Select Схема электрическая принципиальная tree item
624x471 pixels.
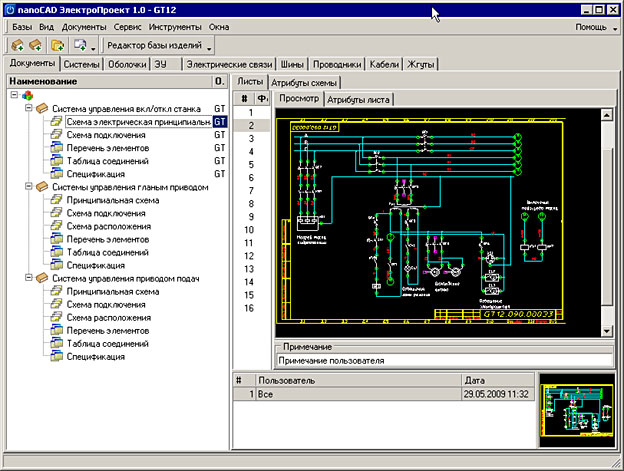[138, 122]
